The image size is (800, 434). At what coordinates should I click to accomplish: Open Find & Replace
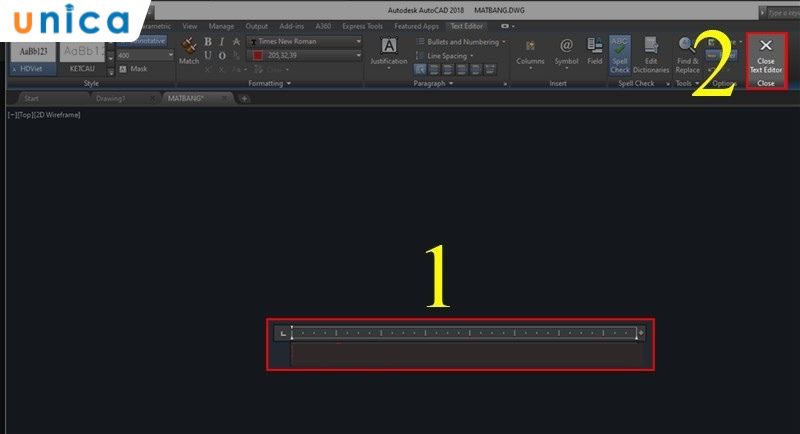(x=687, y=55)
